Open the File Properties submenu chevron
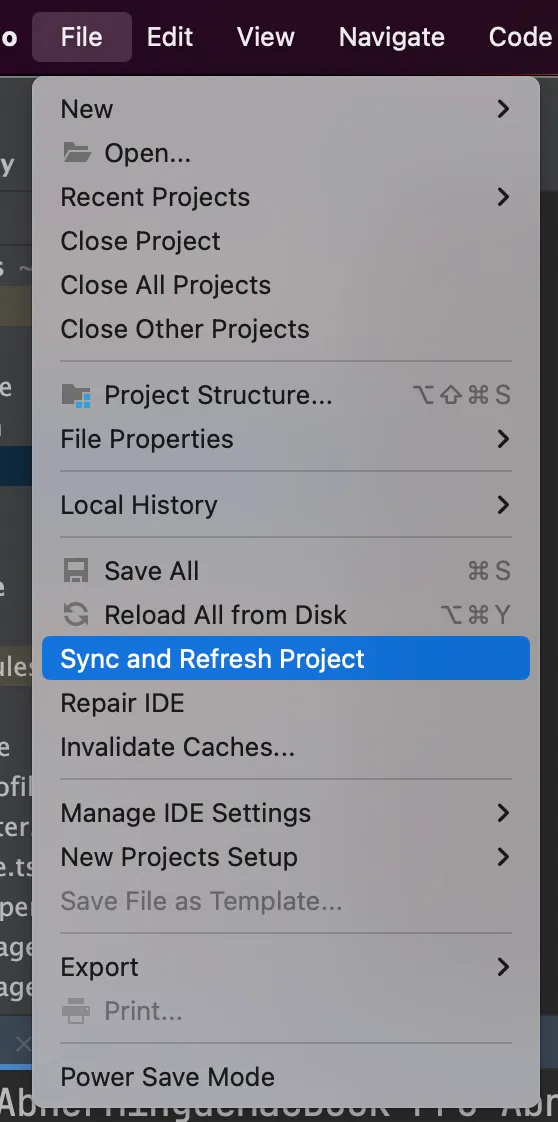 pyautogui.click(x=504, y=439)
